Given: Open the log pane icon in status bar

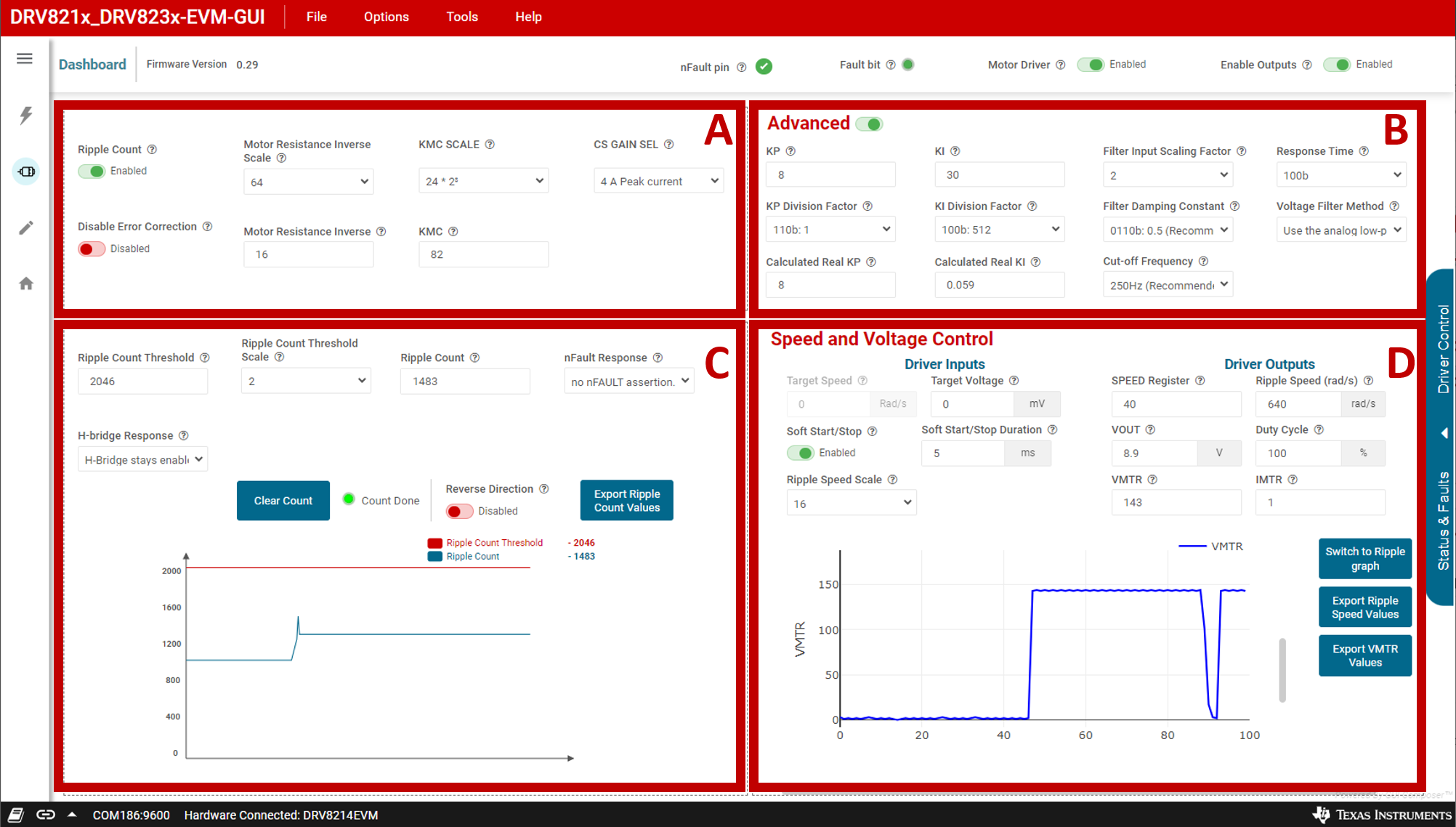Looking at the screenshot, I should pyautogui.click(x=16, y=815).
